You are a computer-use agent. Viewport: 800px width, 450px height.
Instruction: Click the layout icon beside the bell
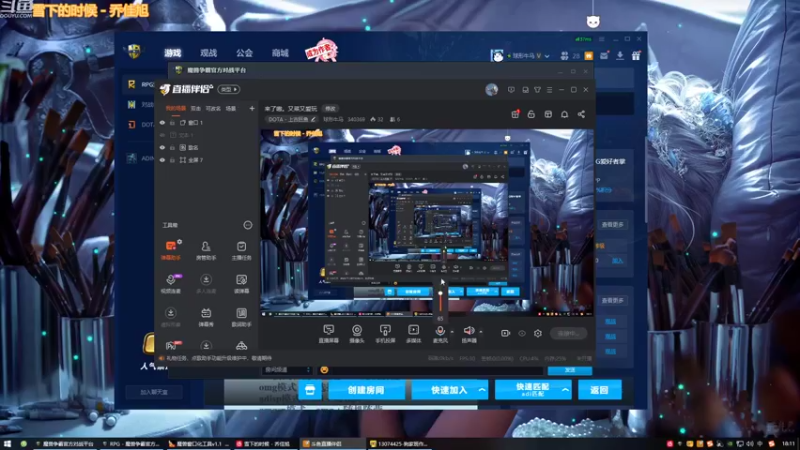(x=548, y=114)
